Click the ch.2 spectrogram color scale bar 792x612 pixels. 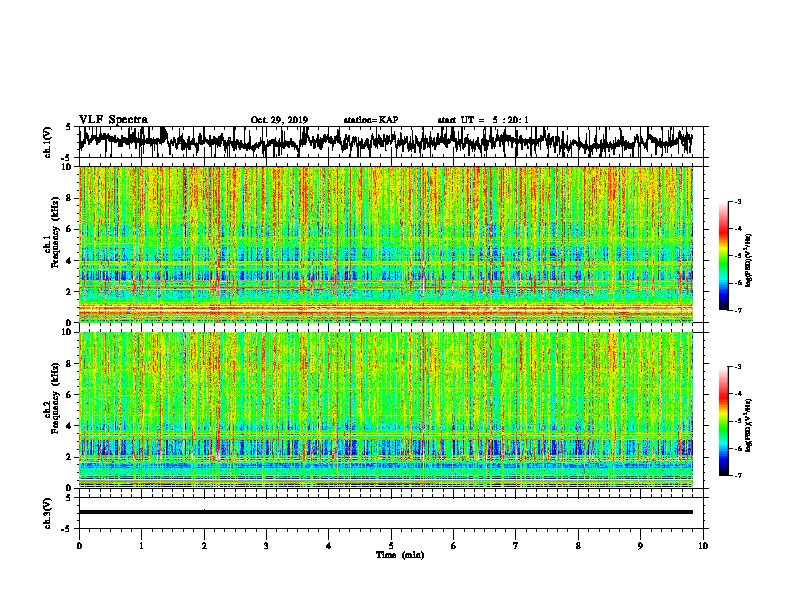(723, 421)
